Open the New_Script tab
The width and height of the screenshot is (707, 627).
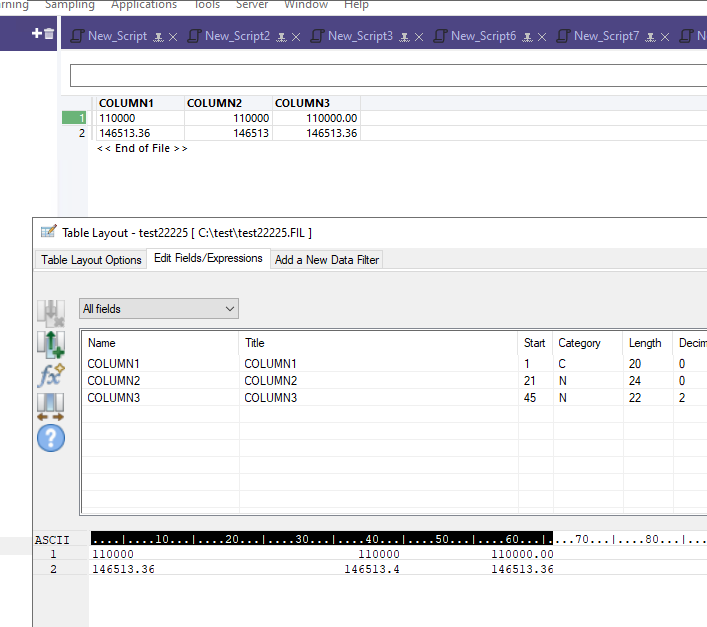tap(117, 36)
